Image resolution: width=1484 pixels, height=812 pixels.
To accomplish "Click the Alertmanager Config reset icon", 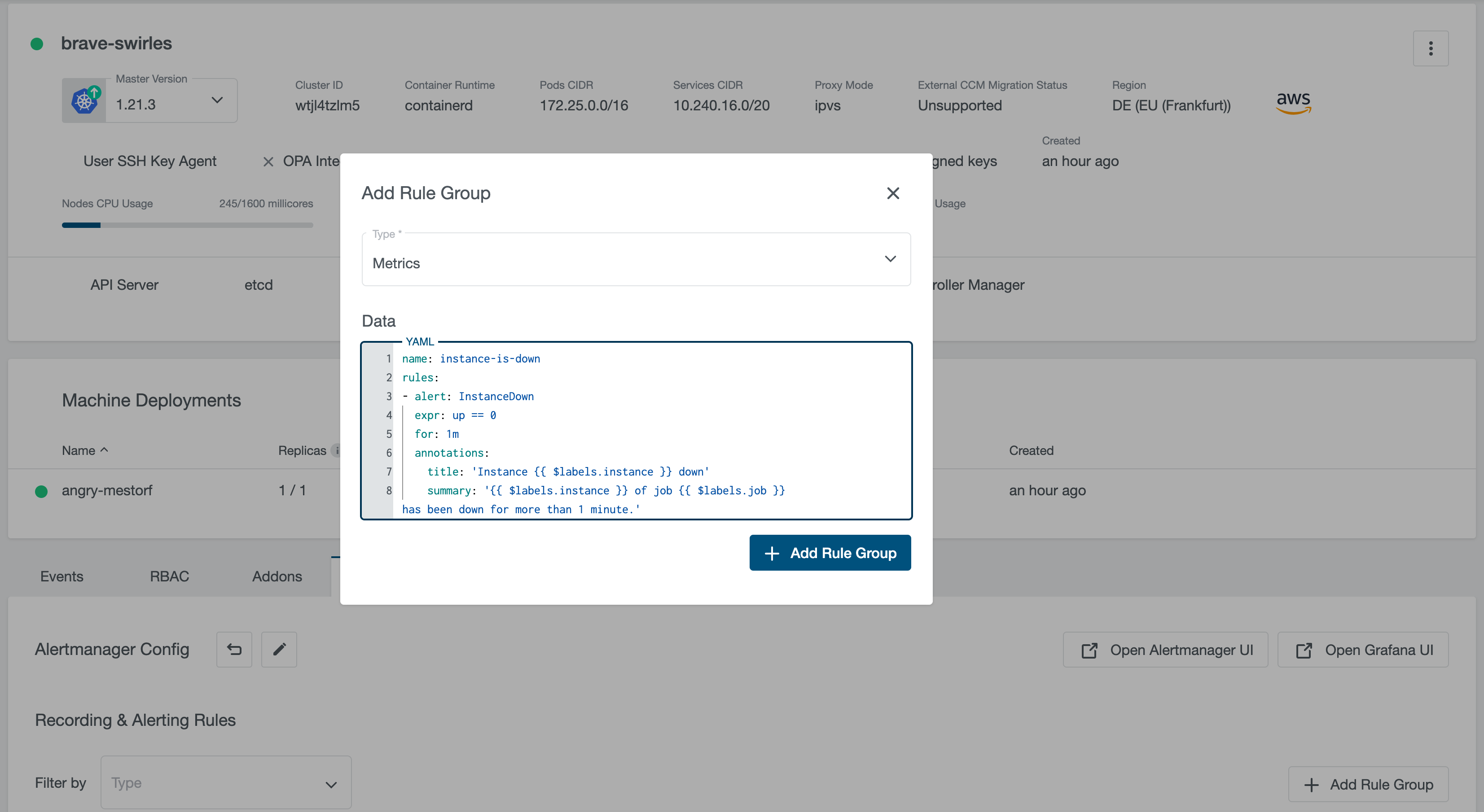I will point(233,649).
